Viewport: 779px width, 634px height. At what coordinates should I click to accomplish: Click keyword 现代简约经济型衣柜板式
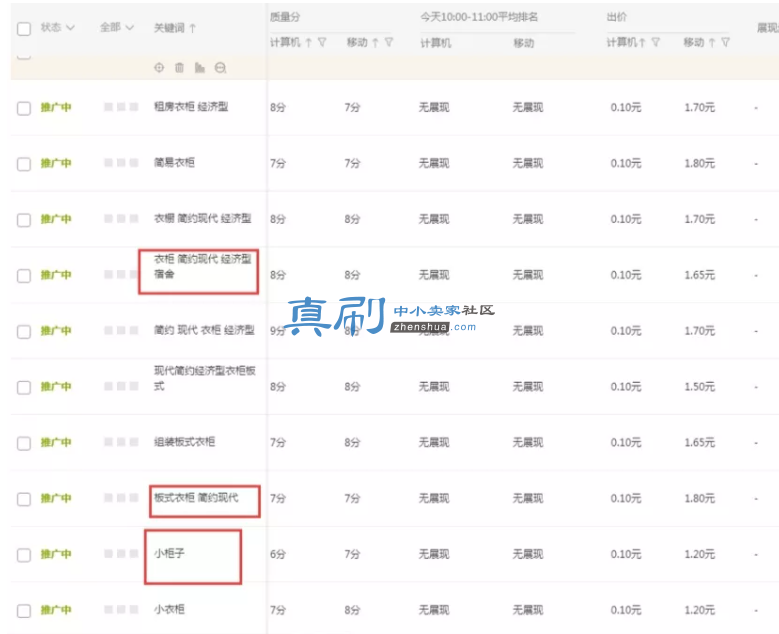205,378
